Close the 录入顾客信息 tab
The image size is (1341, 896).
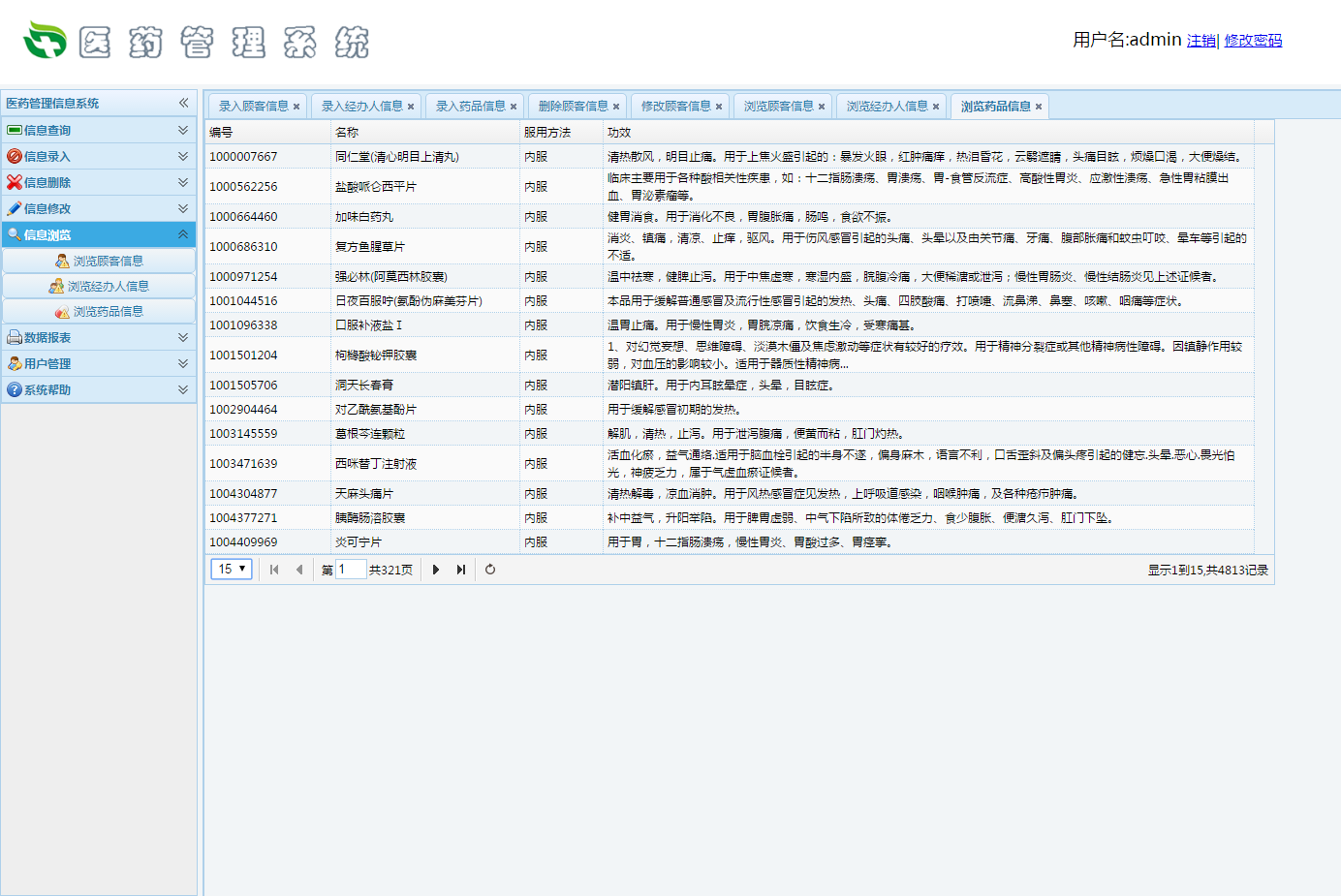296,107
